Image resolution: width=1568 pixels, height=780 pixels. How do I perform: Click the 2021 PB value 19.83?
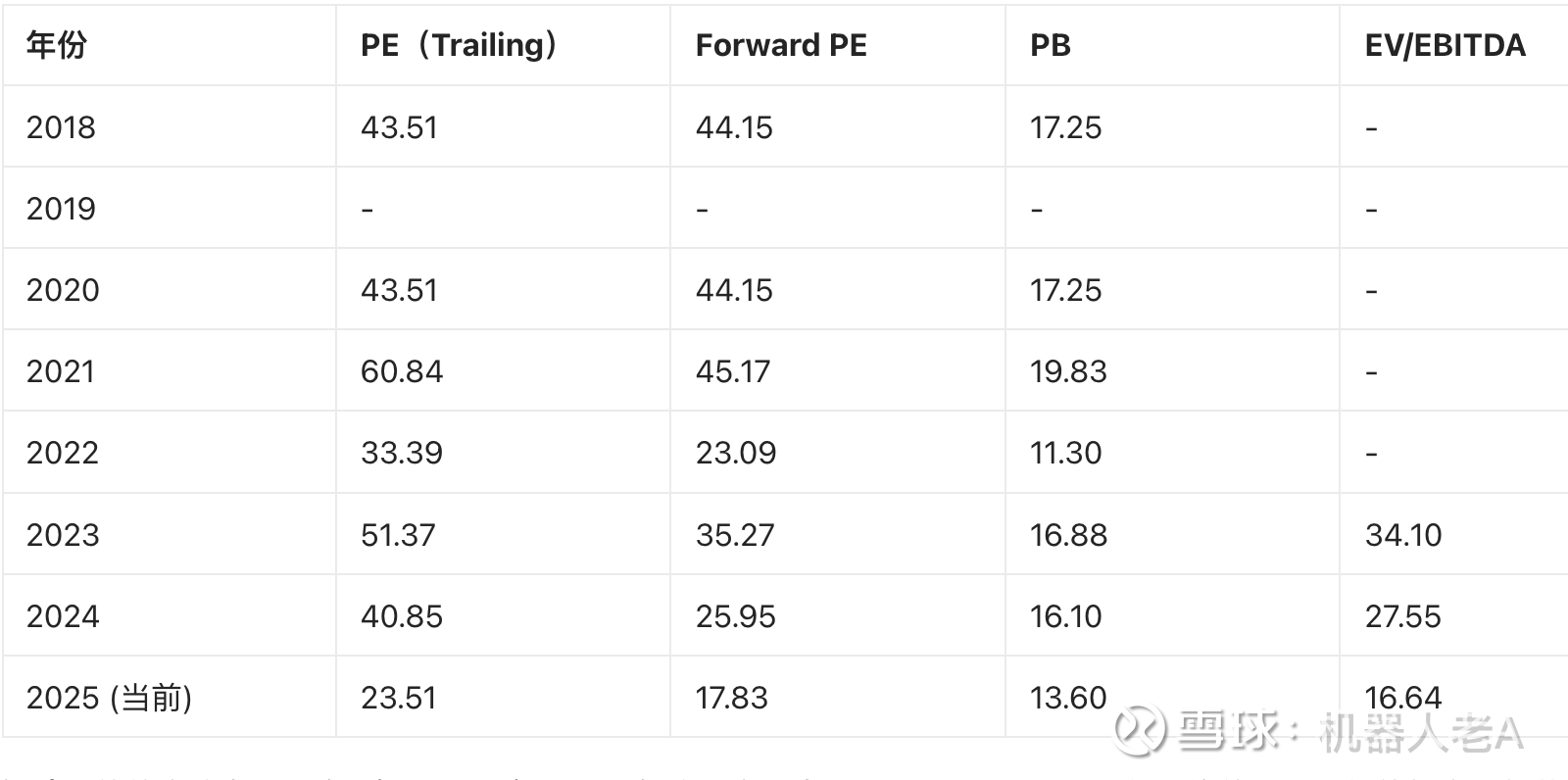tap(1068, 371)
